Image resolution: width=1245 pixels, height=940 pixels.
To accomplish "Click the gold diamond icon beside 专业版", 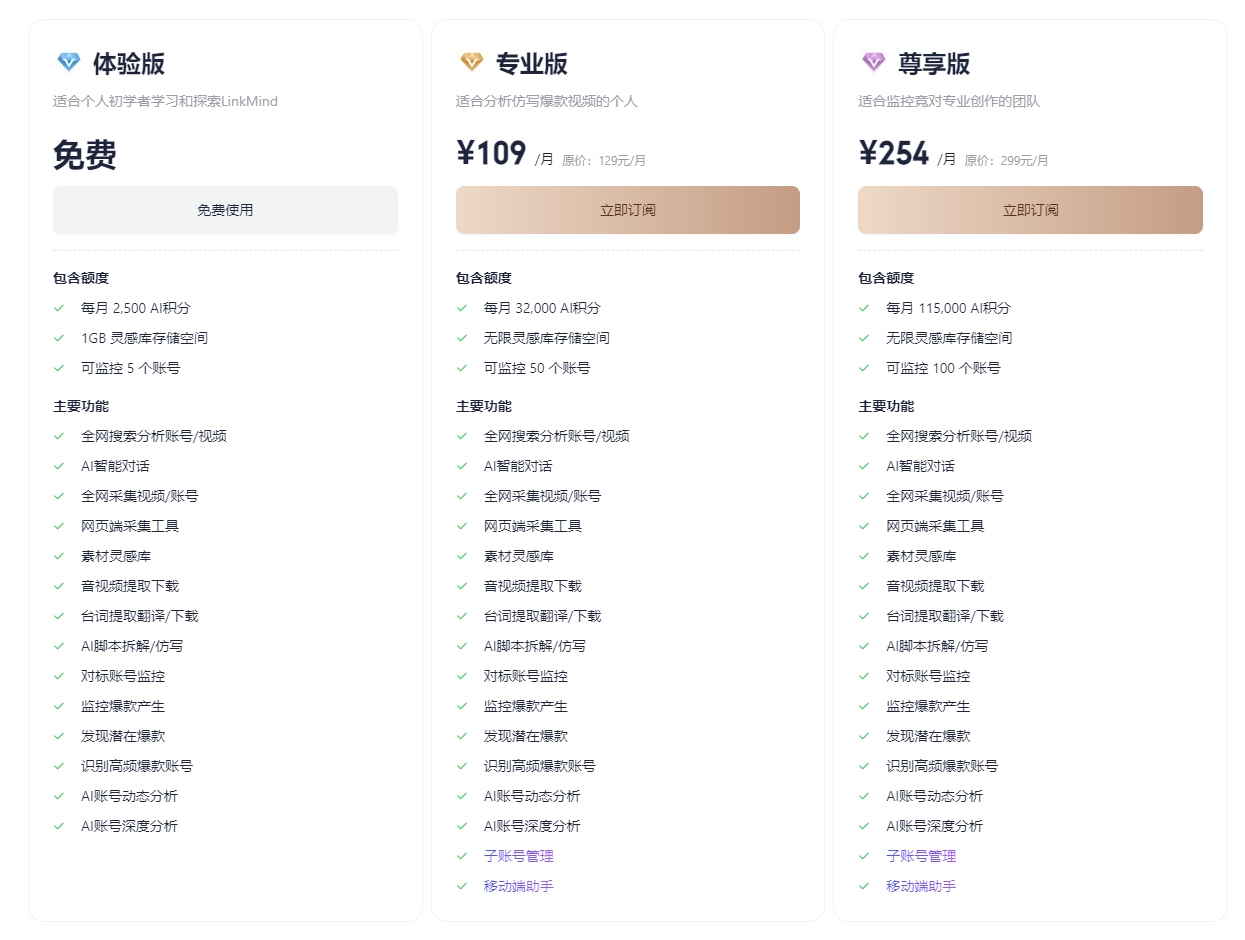I will [x=471, y=63].
